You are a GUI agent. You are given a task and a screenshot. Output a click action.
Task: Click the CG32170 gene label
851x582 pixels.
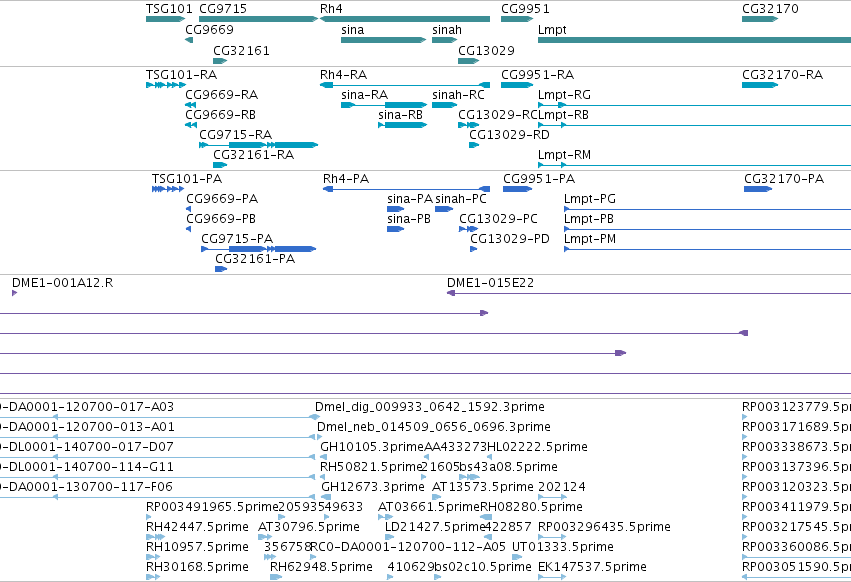pyautogui.click(x=770, y=9)
